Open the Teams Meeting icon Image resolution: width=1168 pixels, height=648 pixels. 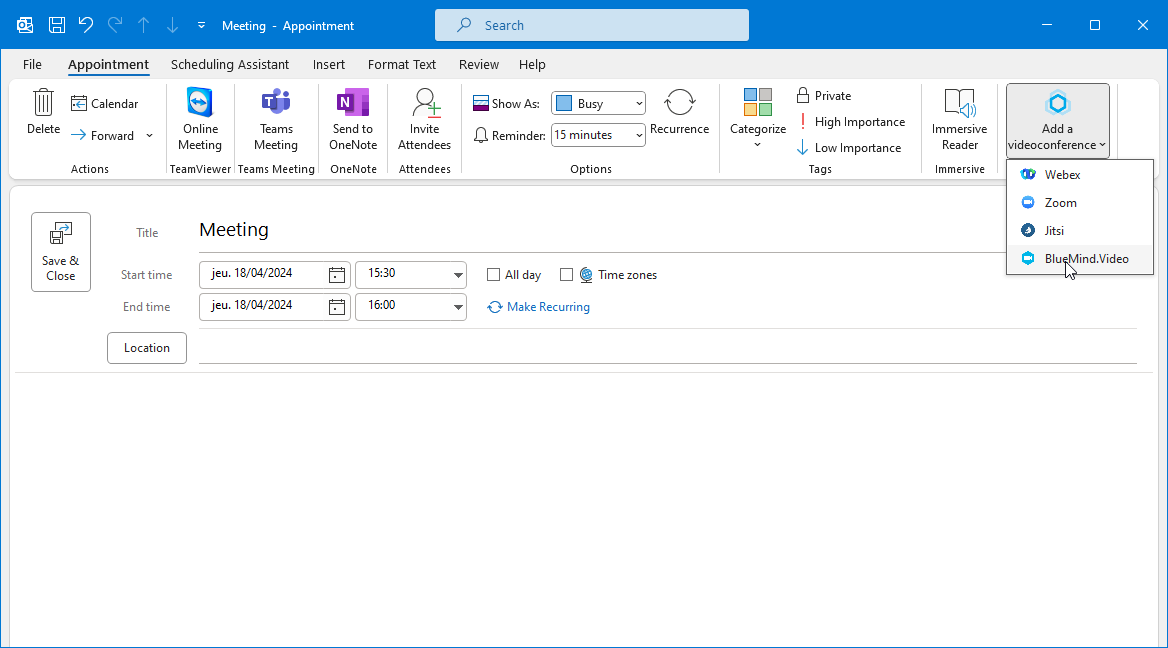tap(276, 103)
